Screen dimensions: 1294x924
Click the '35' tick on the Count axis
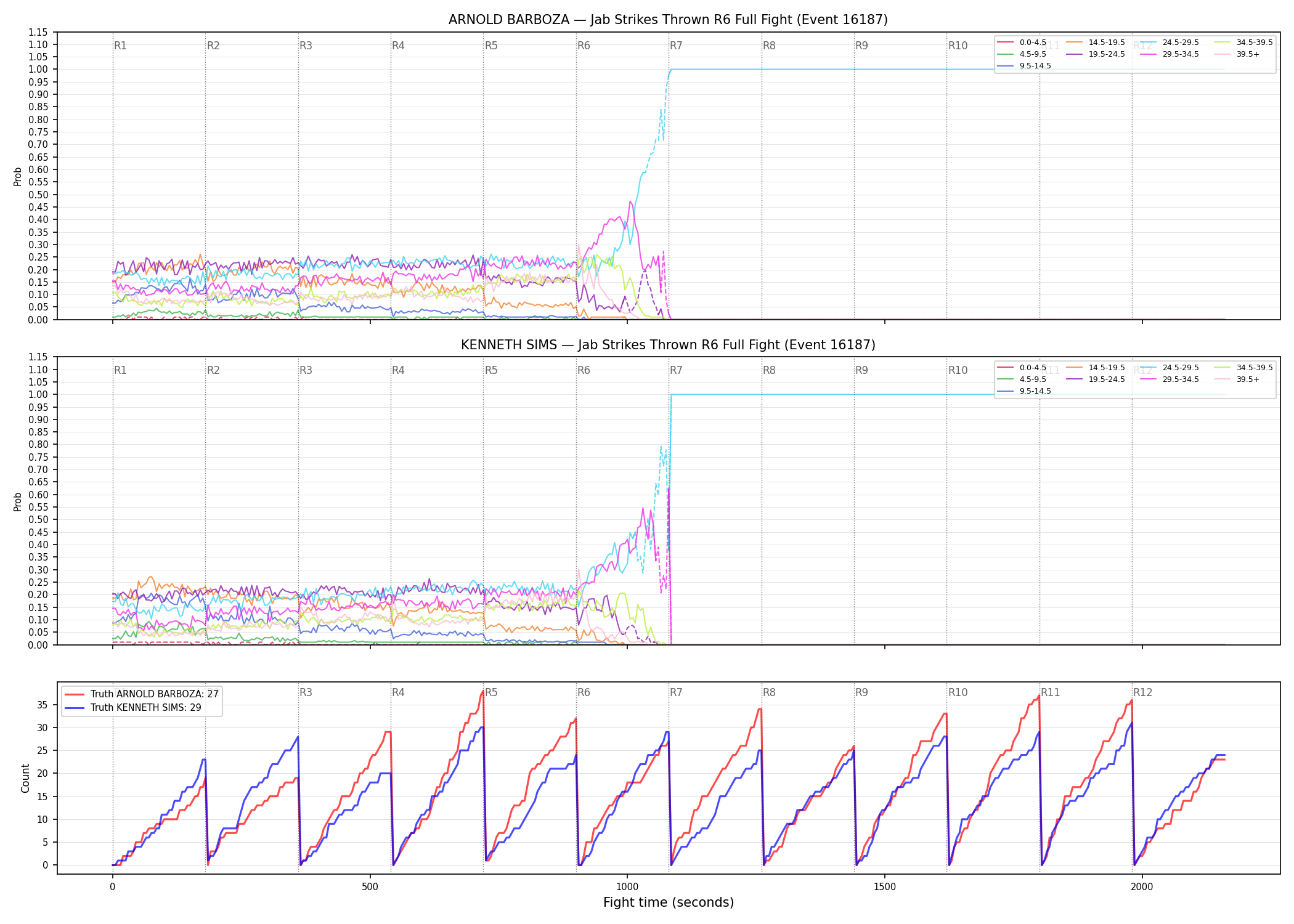tap(43, 705)
